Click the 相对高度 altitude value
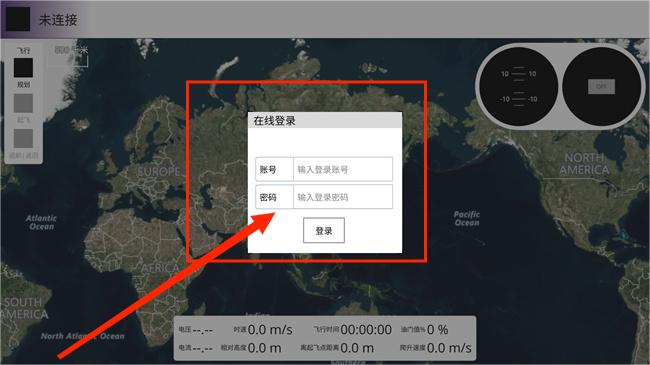Viewport: 650px width, 365px height. (264, 348)
